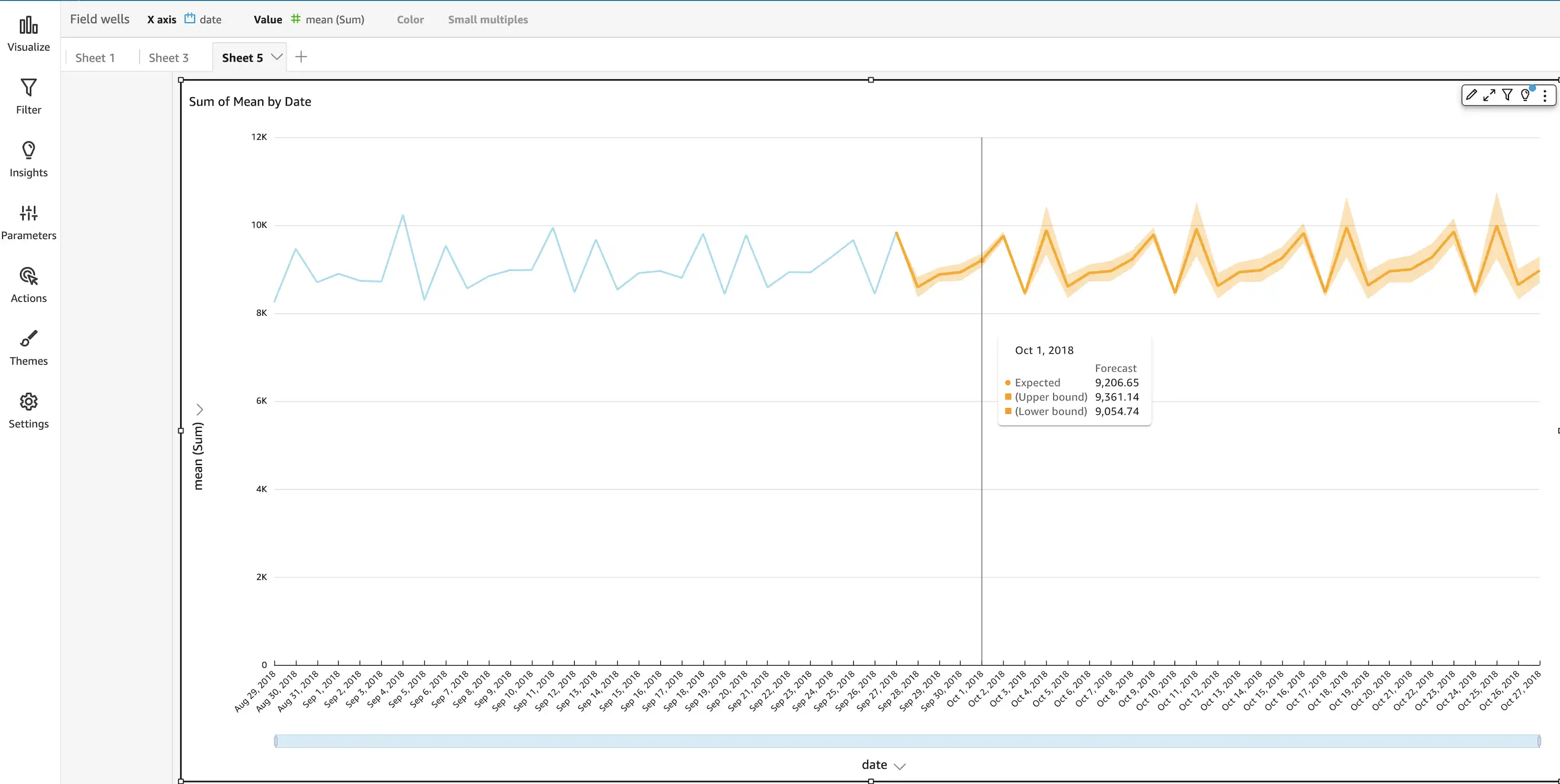Click the pencil format visual icon
The height and width of the screenshot is (784, 1560).
point(1471,95)
